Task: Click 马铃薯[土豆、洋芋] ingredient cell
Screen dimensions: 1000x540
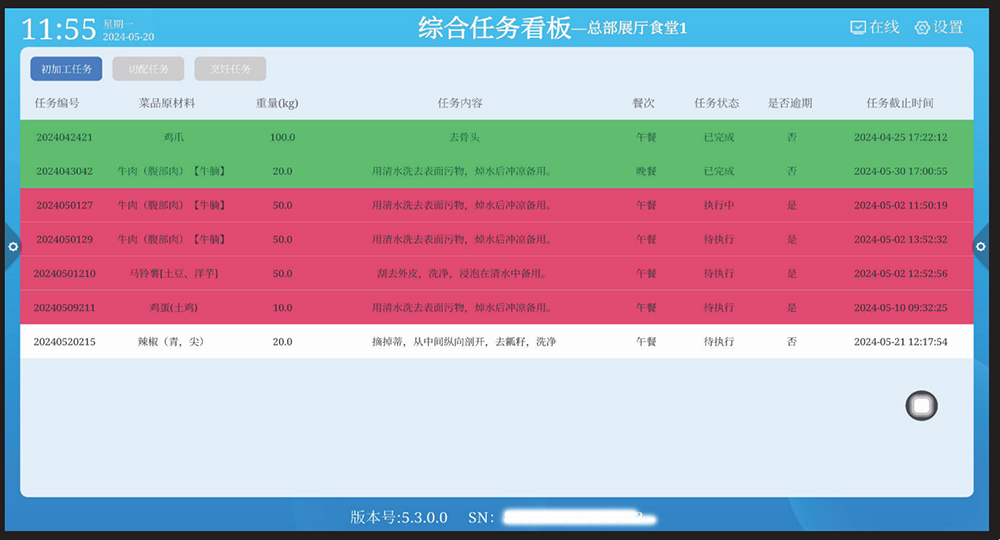Action: 173,274
